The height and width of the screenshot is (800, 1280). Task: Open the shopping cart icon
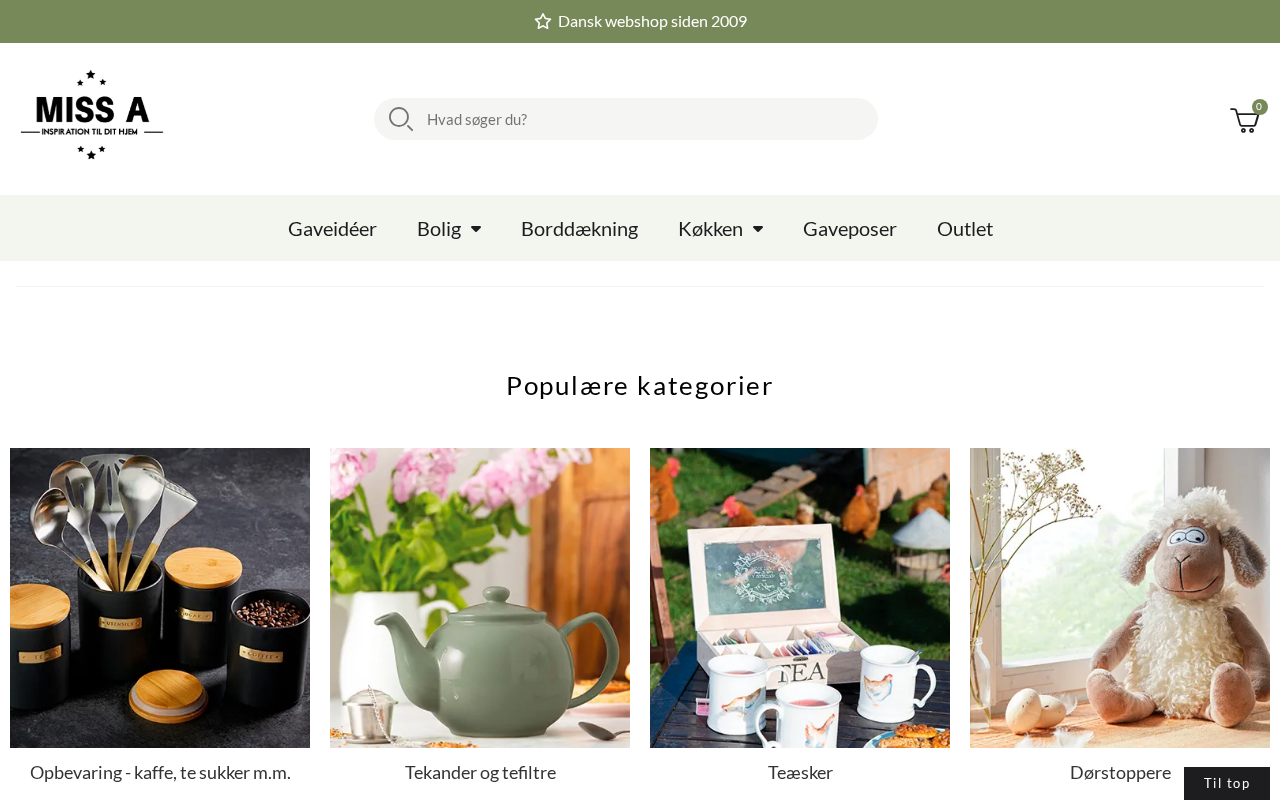[x=1244, y=121]
